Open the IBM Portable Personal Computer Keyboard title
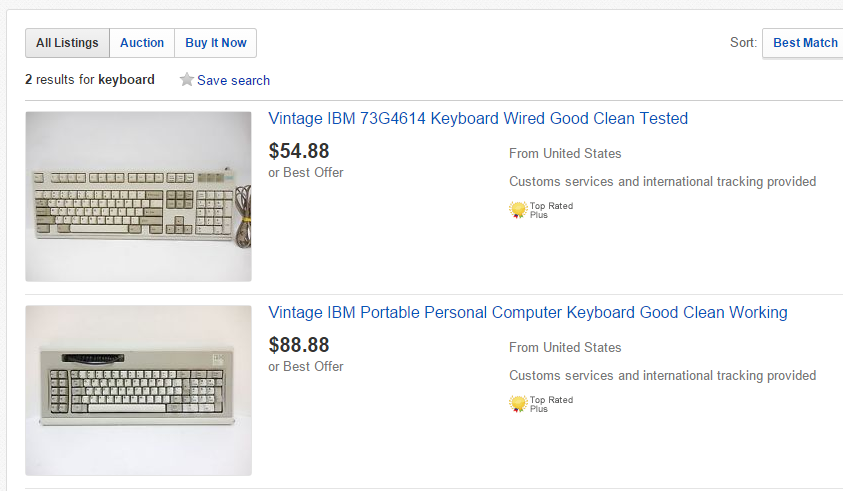Viewport: 843px width, 491px height. tap(528, 313)
